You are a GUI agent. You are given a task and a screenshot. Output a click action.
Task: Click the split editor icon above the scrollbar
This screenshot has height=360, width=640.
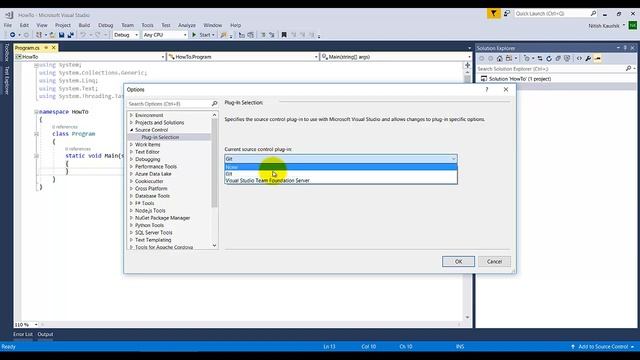468,65
